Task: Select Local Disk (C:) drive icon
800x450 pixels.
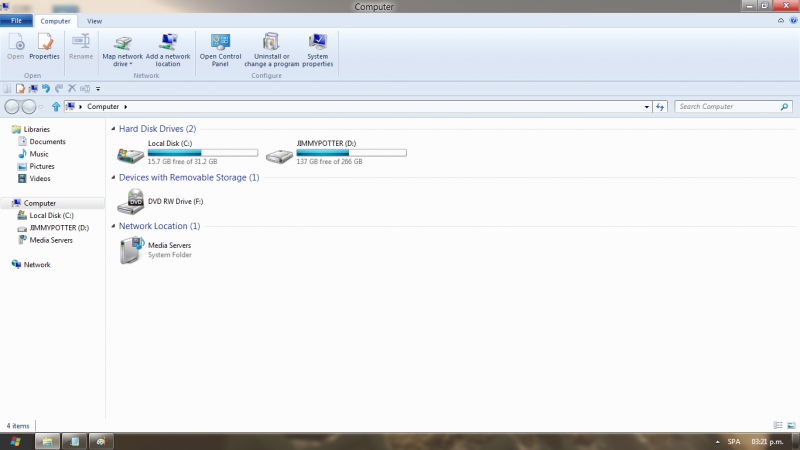Action: coord(130,155)
